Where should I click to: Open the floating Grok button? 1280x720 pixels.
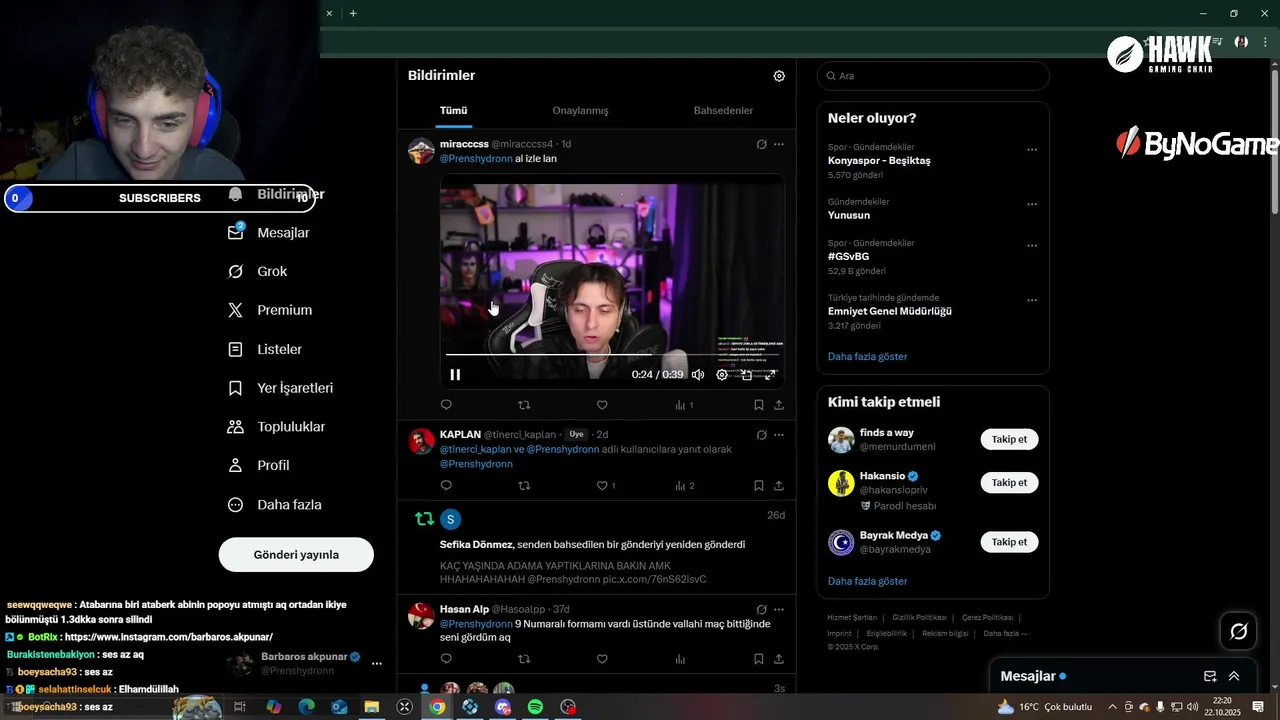pyautogui.click(x=1238, y=631)
